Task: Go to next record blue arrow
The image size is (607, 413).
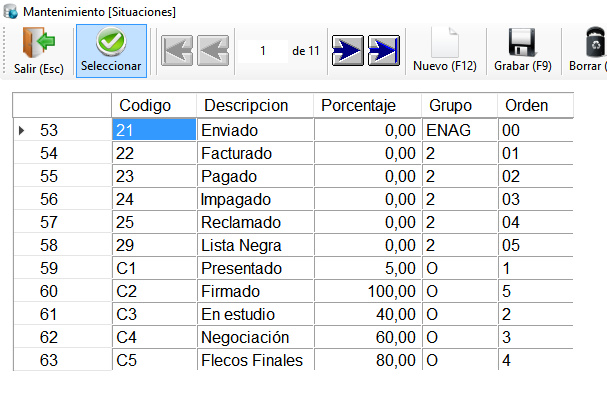Action: coord(348,51)
